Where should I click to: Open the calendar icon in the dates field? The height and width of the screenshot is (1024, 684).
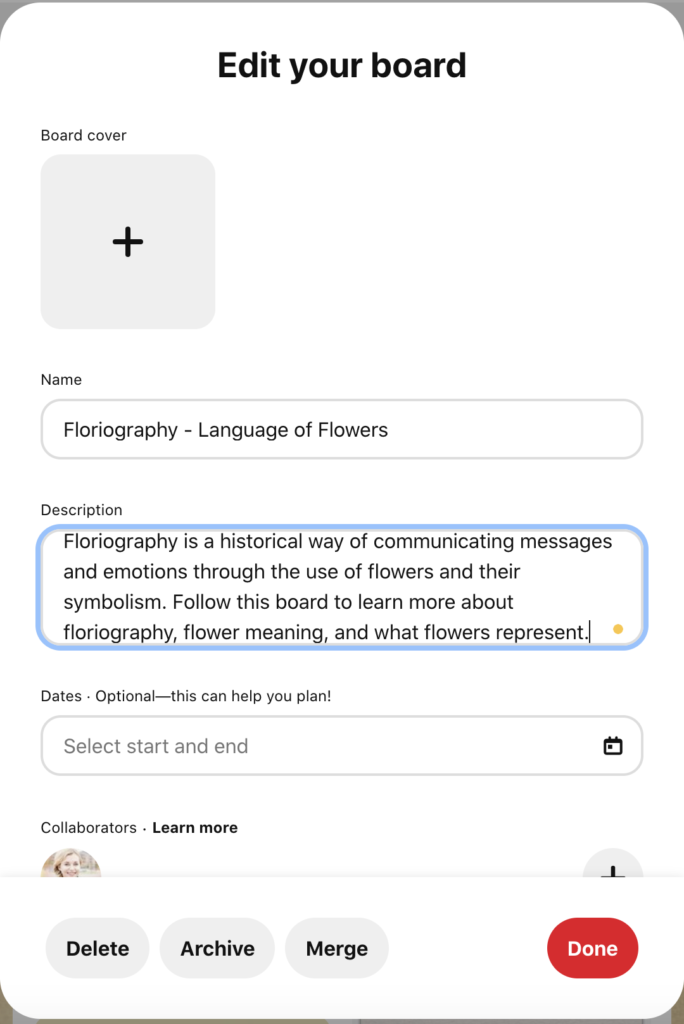tap(613, 746)
